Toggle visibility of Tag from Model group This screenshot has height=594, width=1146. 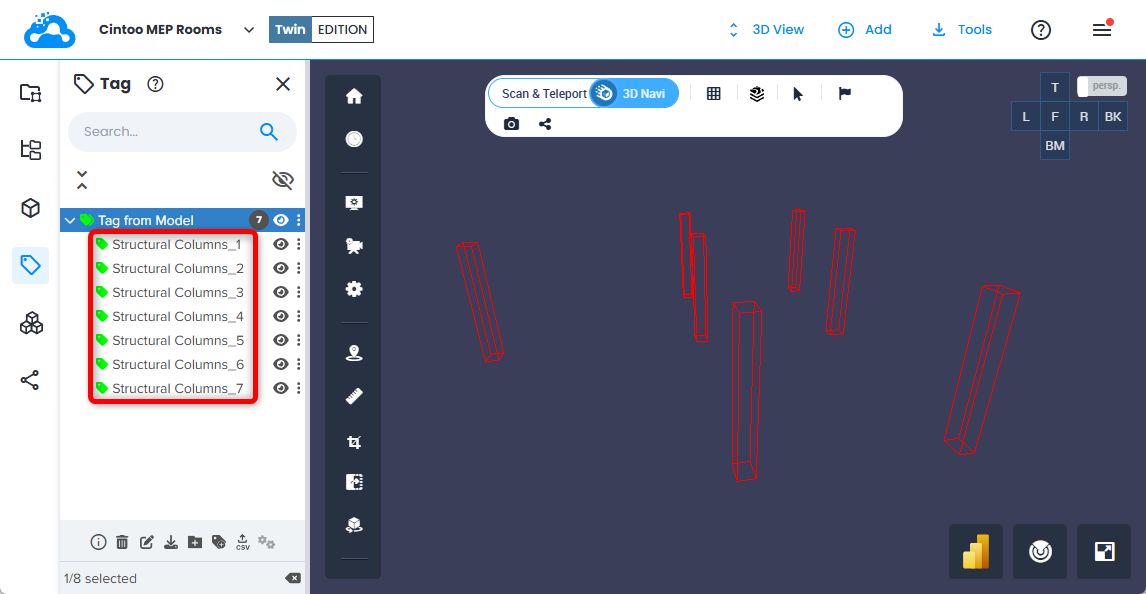click(x=281, y=220)
